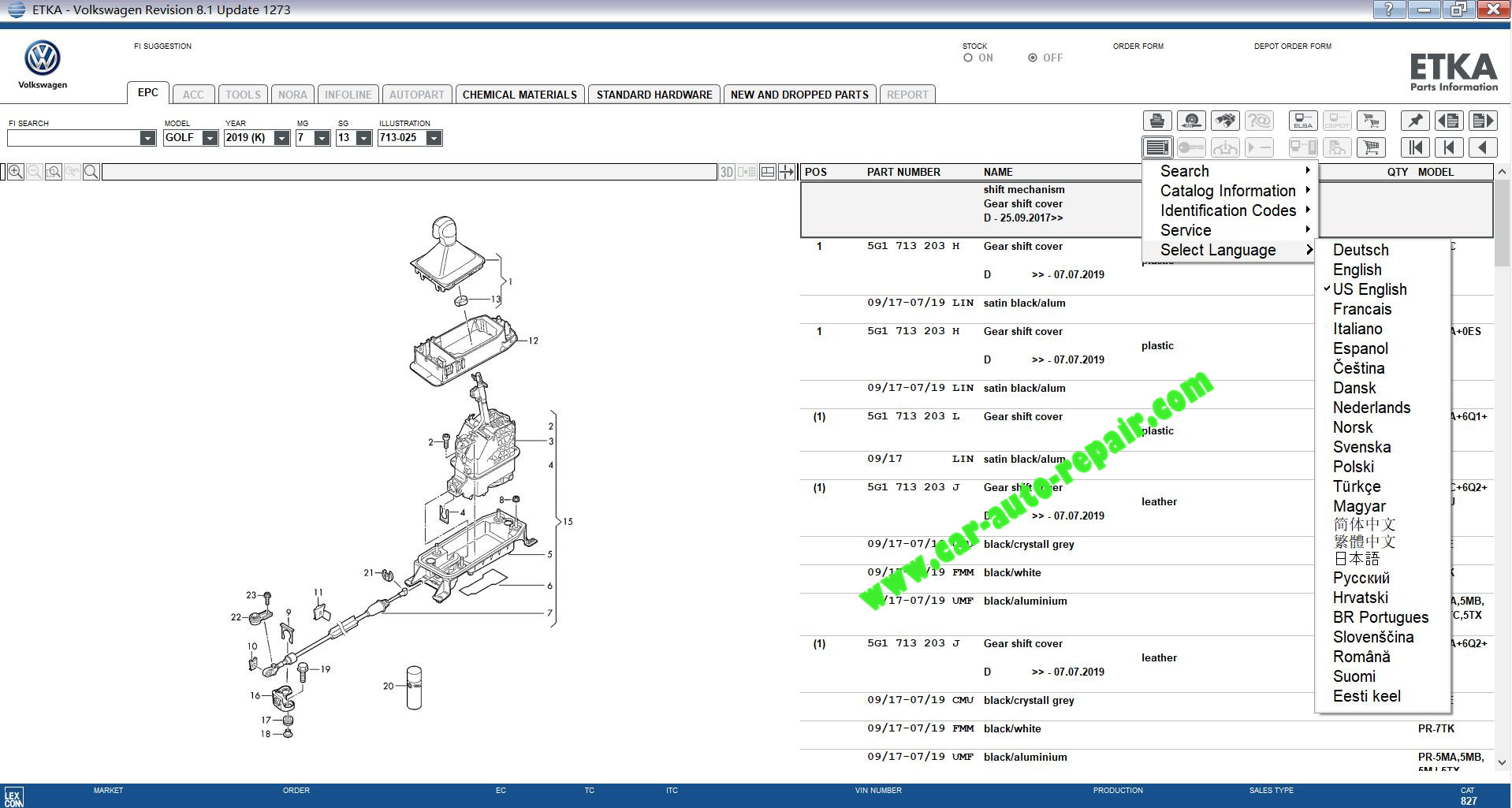
Task: Choose Espanol language
Action: click(1361, 348)
